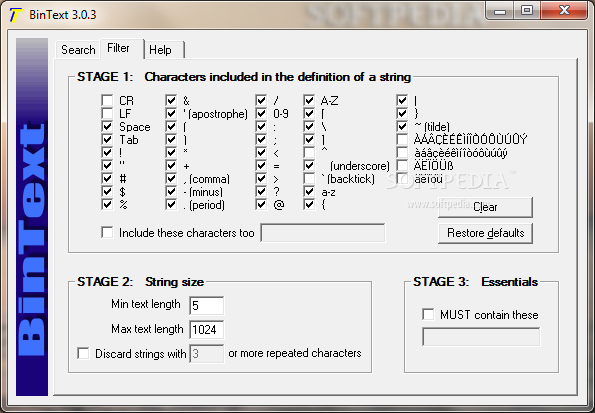Toggle the asterisk * checkbox
This screenshot has height=413, width=595.
[x=171, y=153]
